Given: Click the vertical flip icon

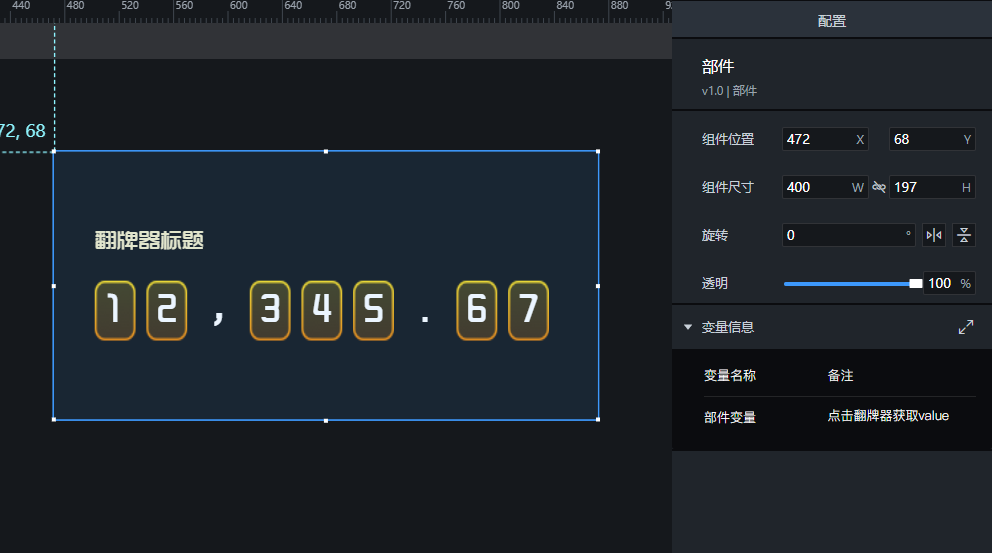Looking at the screenshot, I should tap(963, 235).
